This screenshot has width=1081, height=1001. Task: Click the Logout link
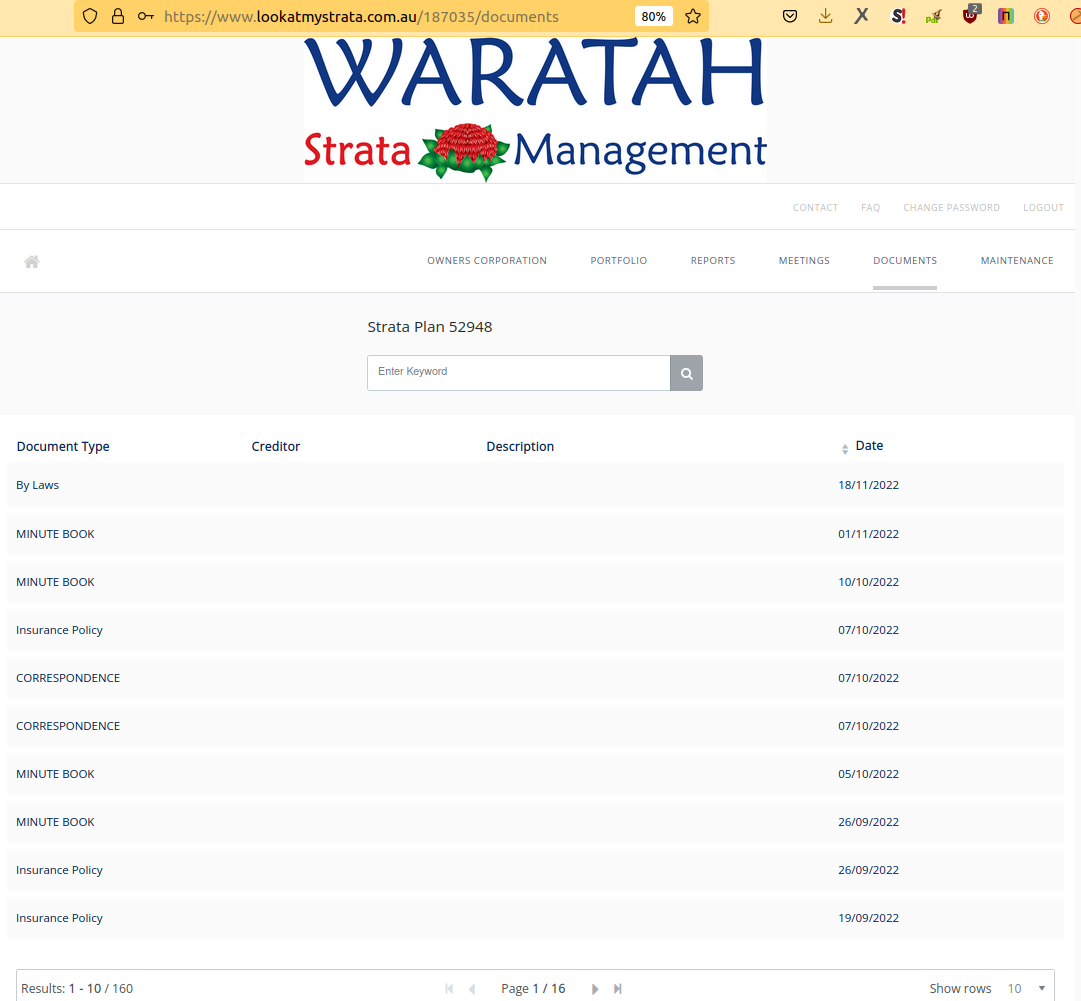tap(1043, 208)
